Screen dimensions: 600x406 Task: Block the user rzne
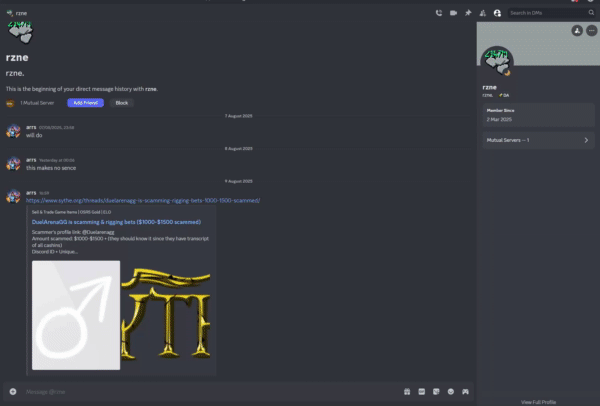pos(122,103)
